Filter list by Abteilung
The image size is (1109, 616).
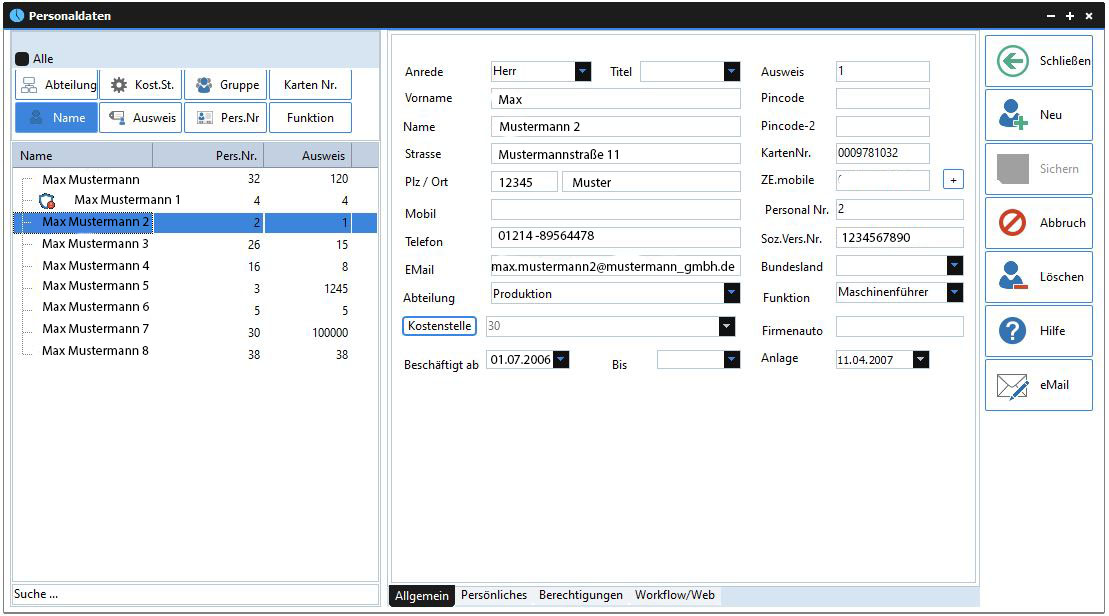pyautogui.click(x=57, y=85)
